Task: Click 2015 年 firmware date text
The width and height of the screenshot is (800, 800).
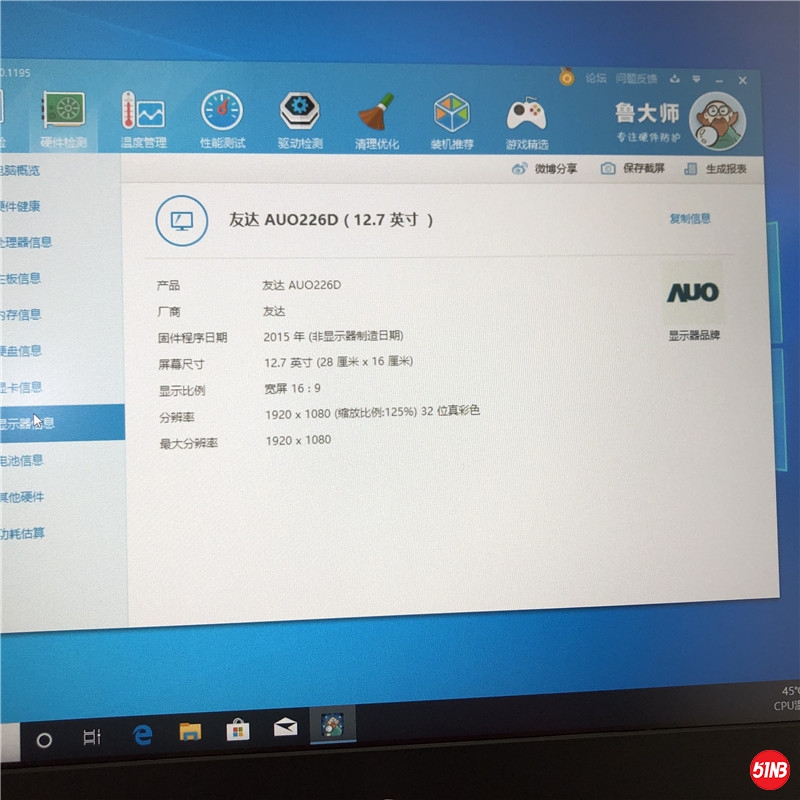Action: pos(333,336)
